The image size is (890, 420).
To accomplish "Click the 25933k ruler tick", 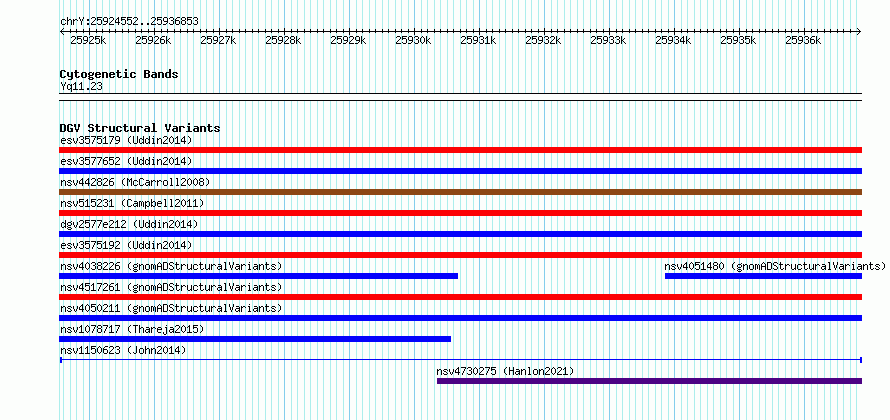I will point(608,40).
